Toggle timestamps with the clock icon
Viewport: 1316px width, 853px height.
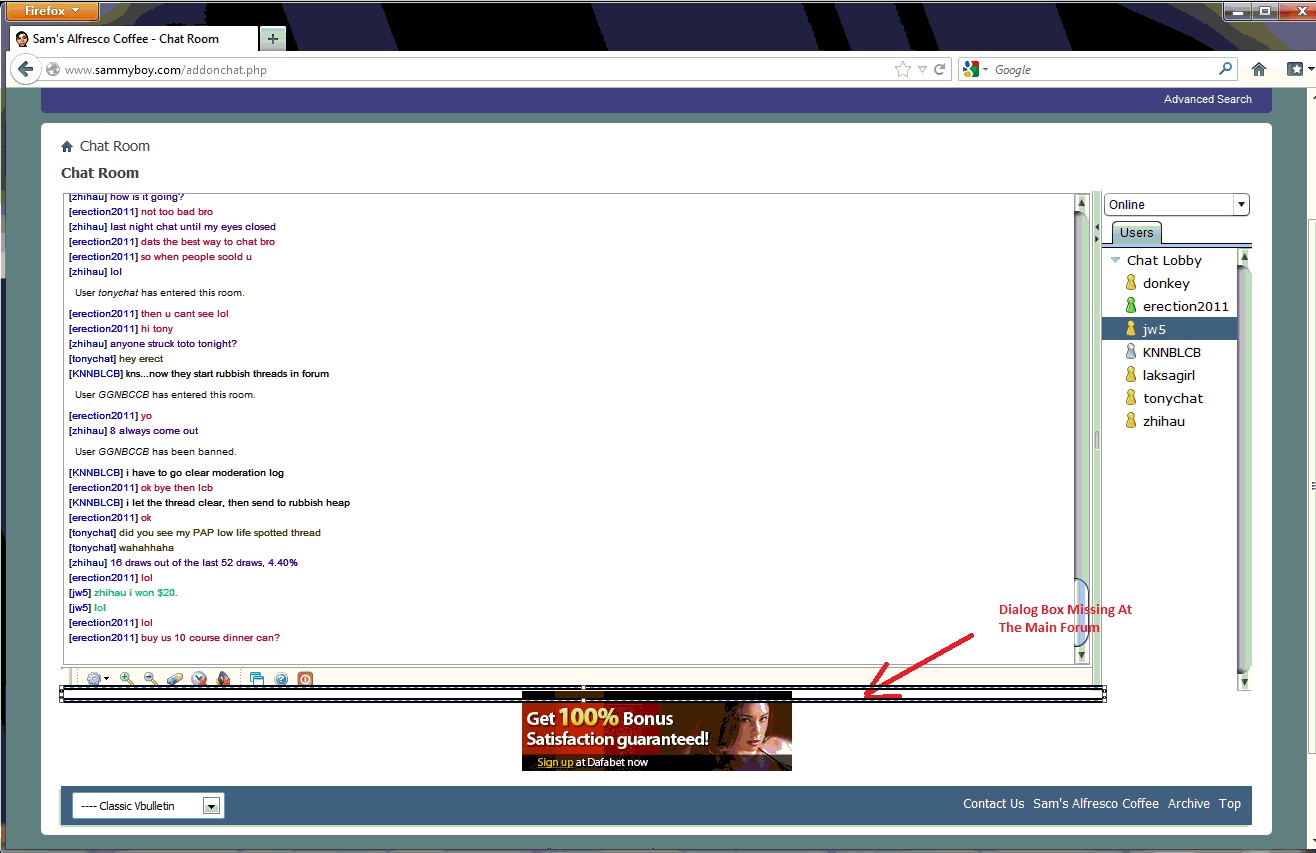(199, 678)
